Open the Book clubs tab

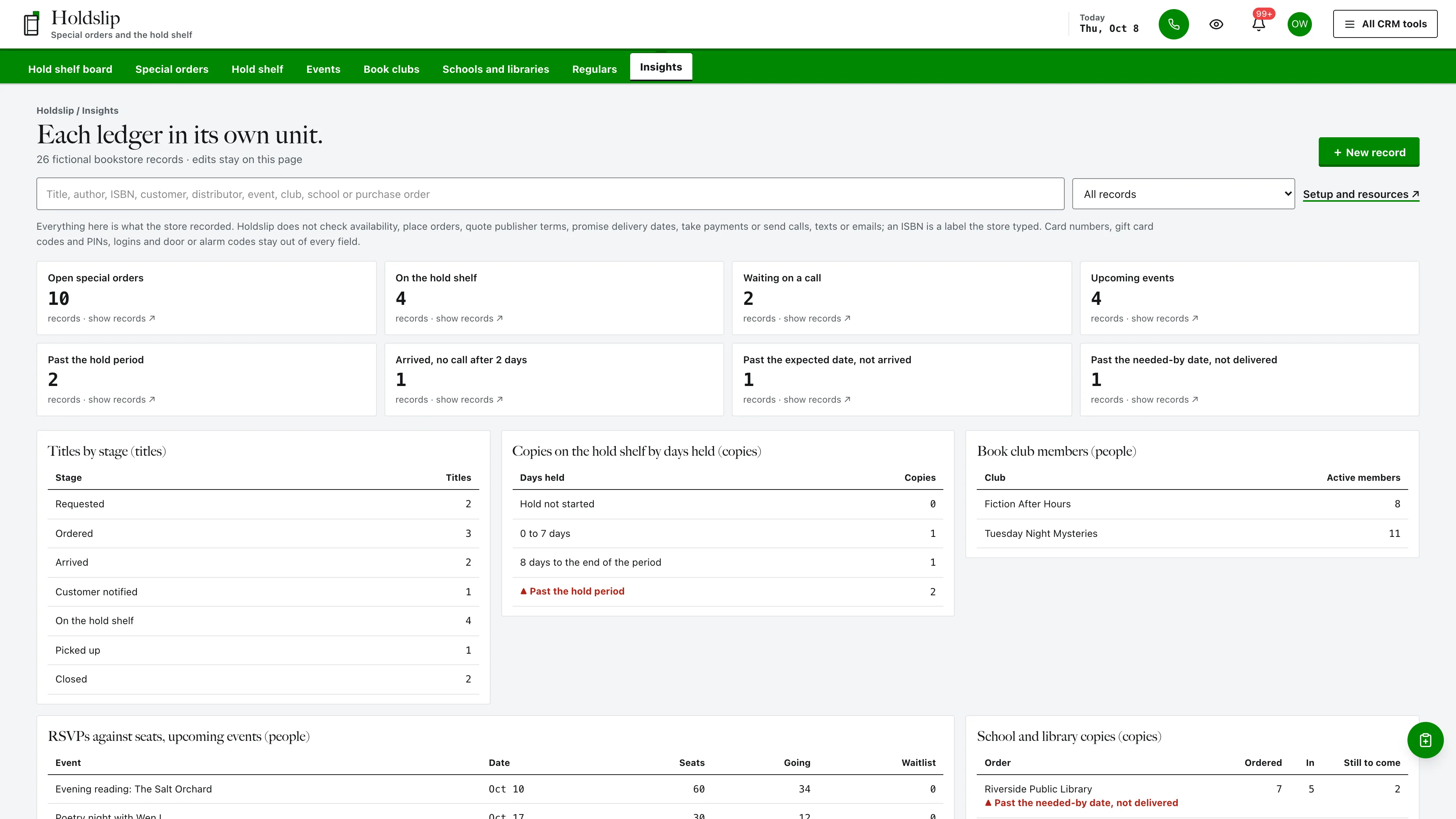click(391, 69)
